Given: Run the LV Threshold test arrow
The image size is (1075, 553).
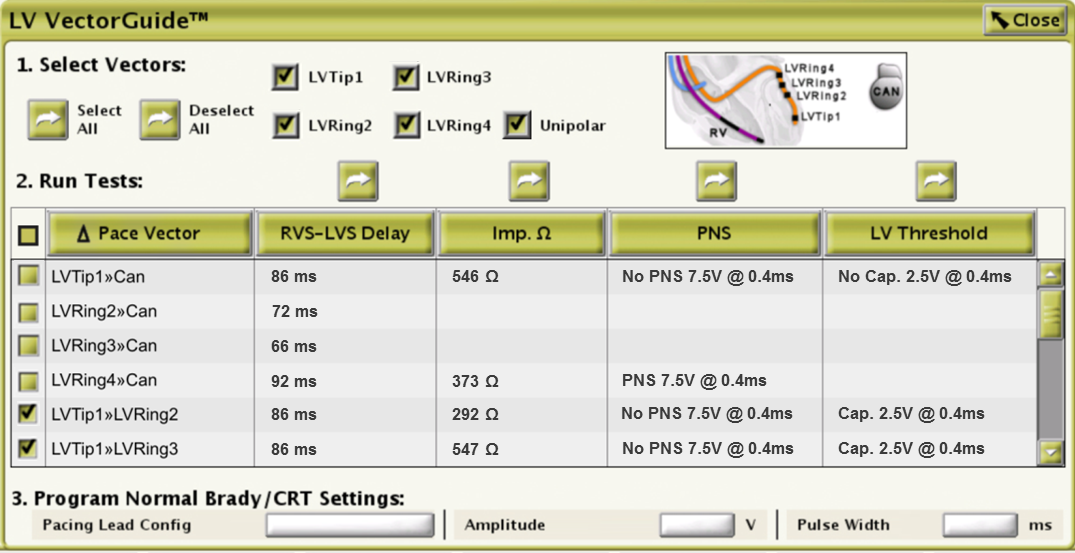Looking at the screenshot, I should [936, 181].
